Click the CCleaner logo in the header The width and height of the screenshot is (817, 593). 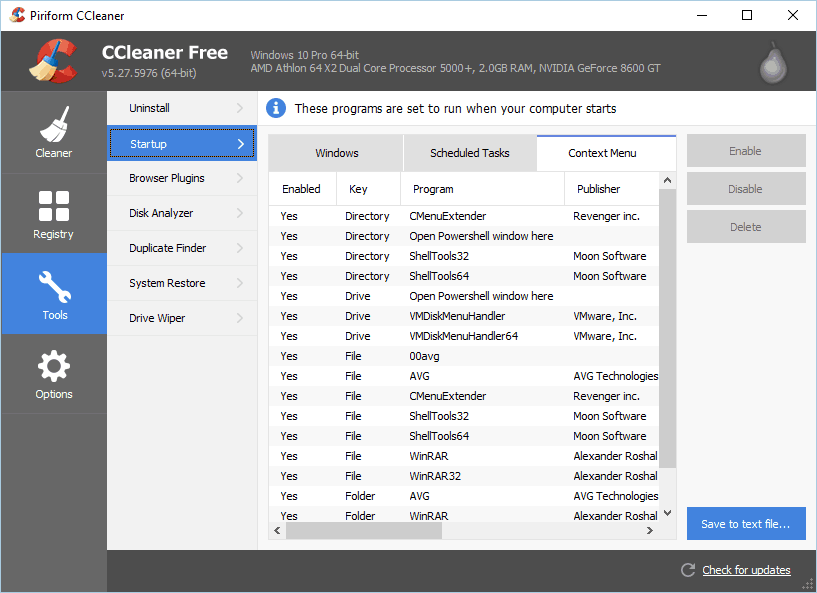[x=51, y=62]
